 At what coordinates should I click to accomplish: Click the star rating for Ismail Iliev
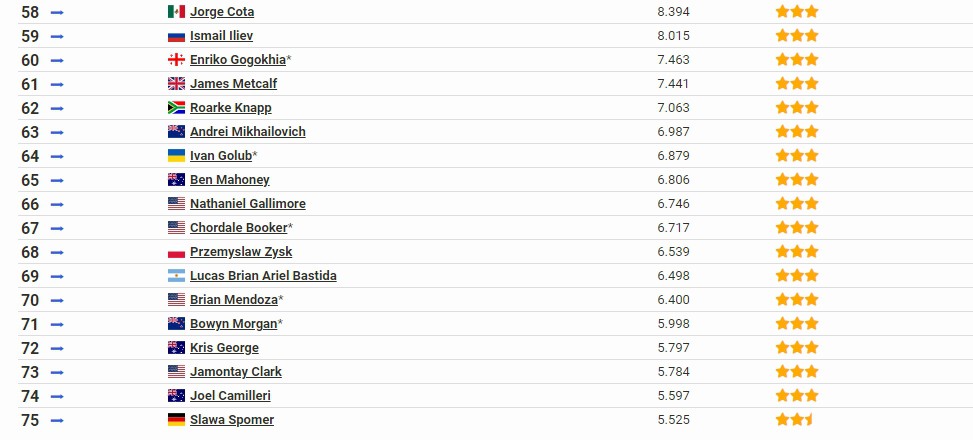point(797,35)
